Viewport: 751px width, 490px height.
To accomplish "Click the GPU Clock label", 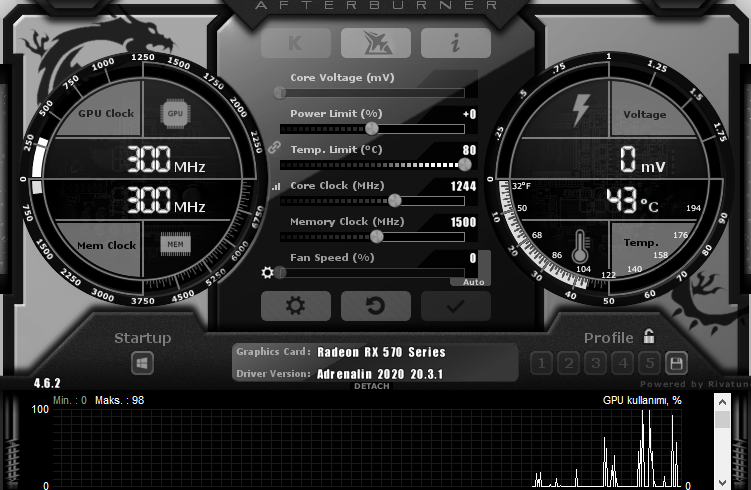I will click(x=106, y=114).
